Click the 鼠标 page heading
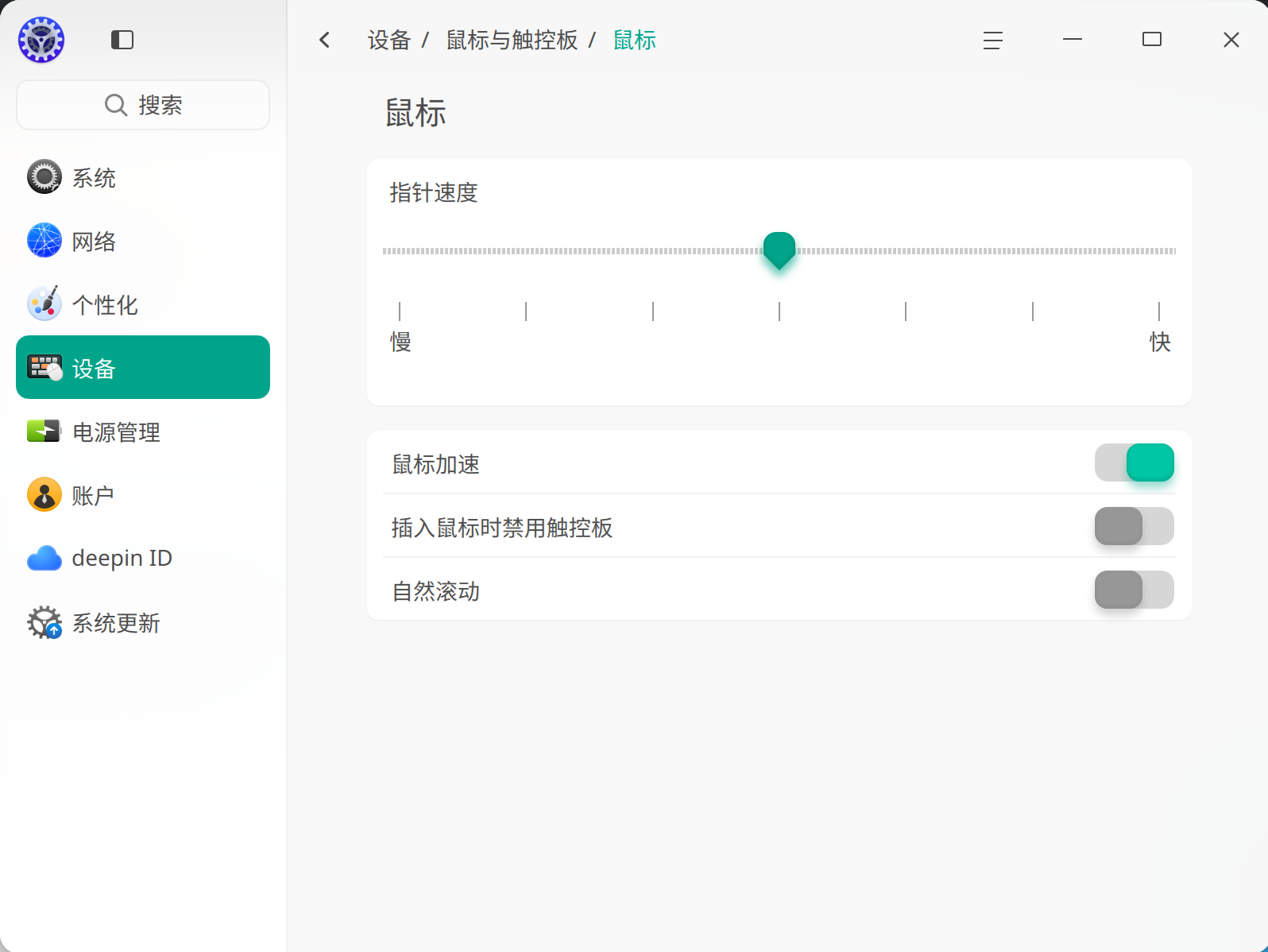The height and width of the screenshot is (952, 1268). click(416, 113)
